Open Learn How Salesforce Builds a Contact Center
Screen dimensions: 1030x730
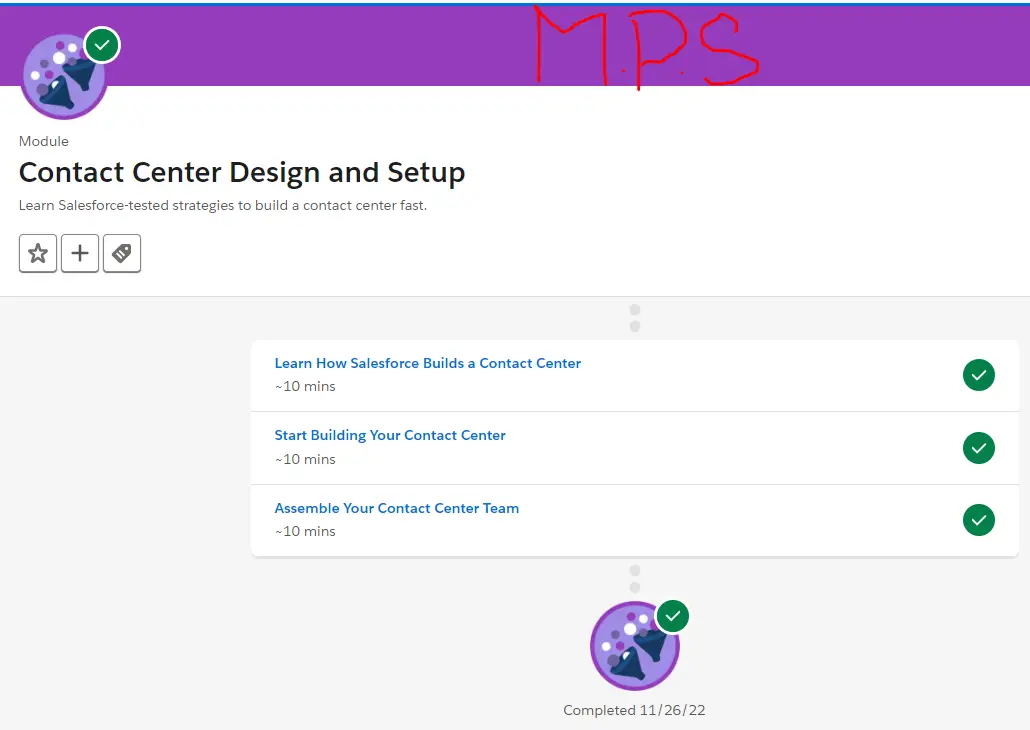(427, 363)
